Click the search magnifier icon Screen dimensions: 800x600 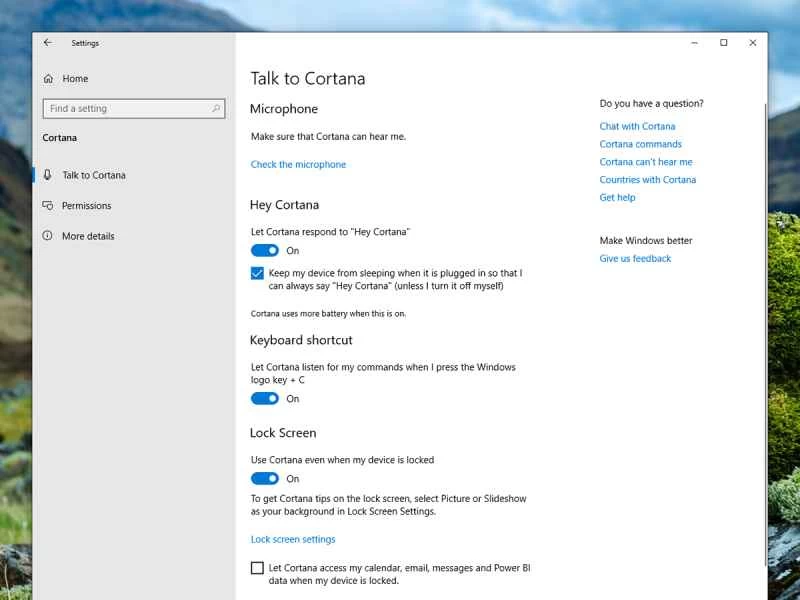tap(215, 108)
